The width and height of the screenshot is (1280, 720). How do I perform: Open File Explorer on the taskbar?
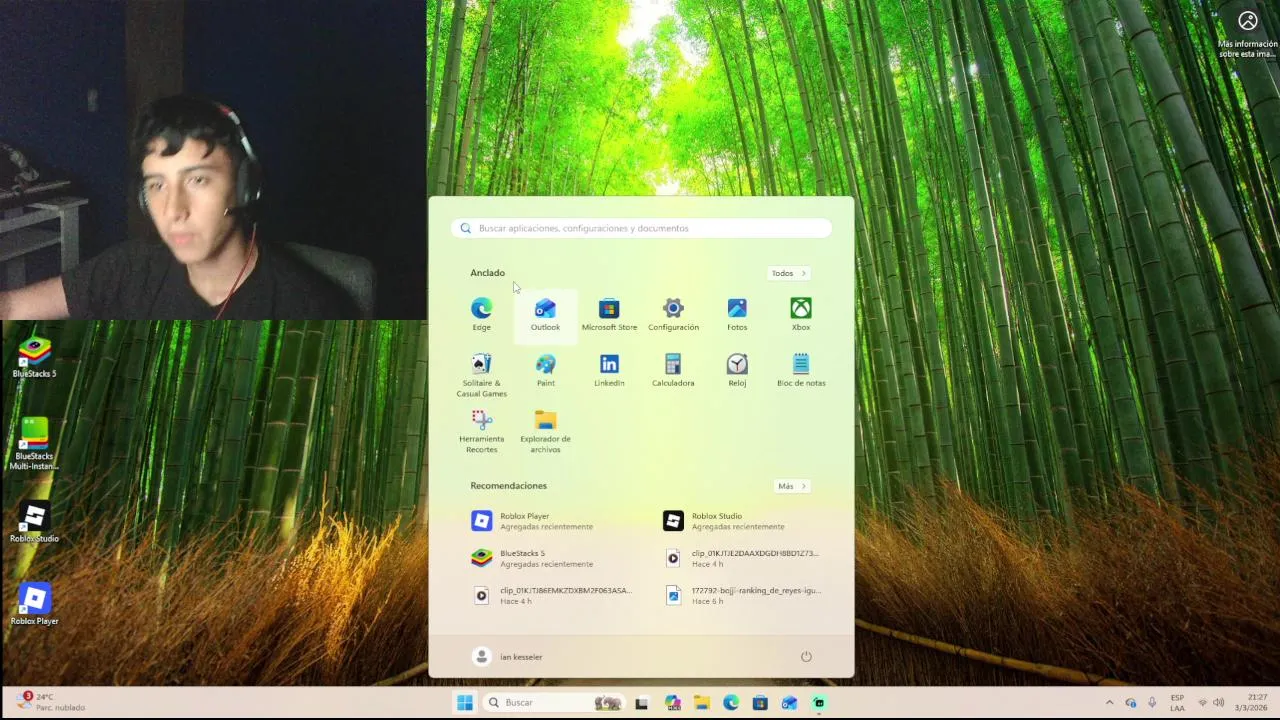[x=701, y=703]
